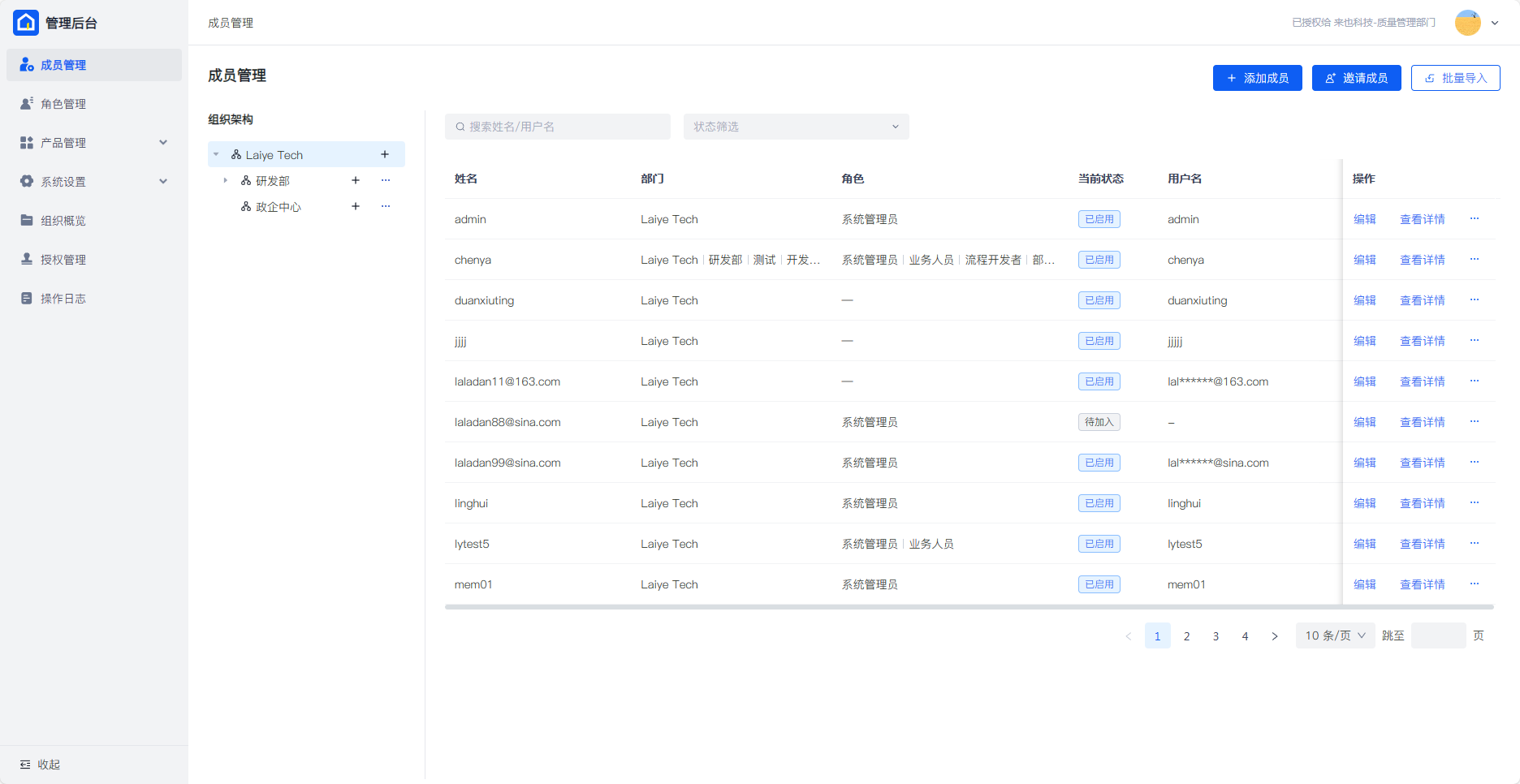Click the horizontal scrollbar under the table
Screen dimensions: 1520x784
pos(969,606)
